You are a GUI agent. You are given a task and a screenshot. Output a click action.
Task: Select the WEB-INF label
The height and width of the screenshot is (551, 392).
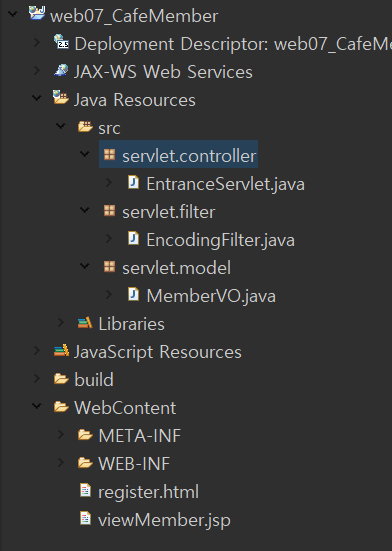point(134,464)
